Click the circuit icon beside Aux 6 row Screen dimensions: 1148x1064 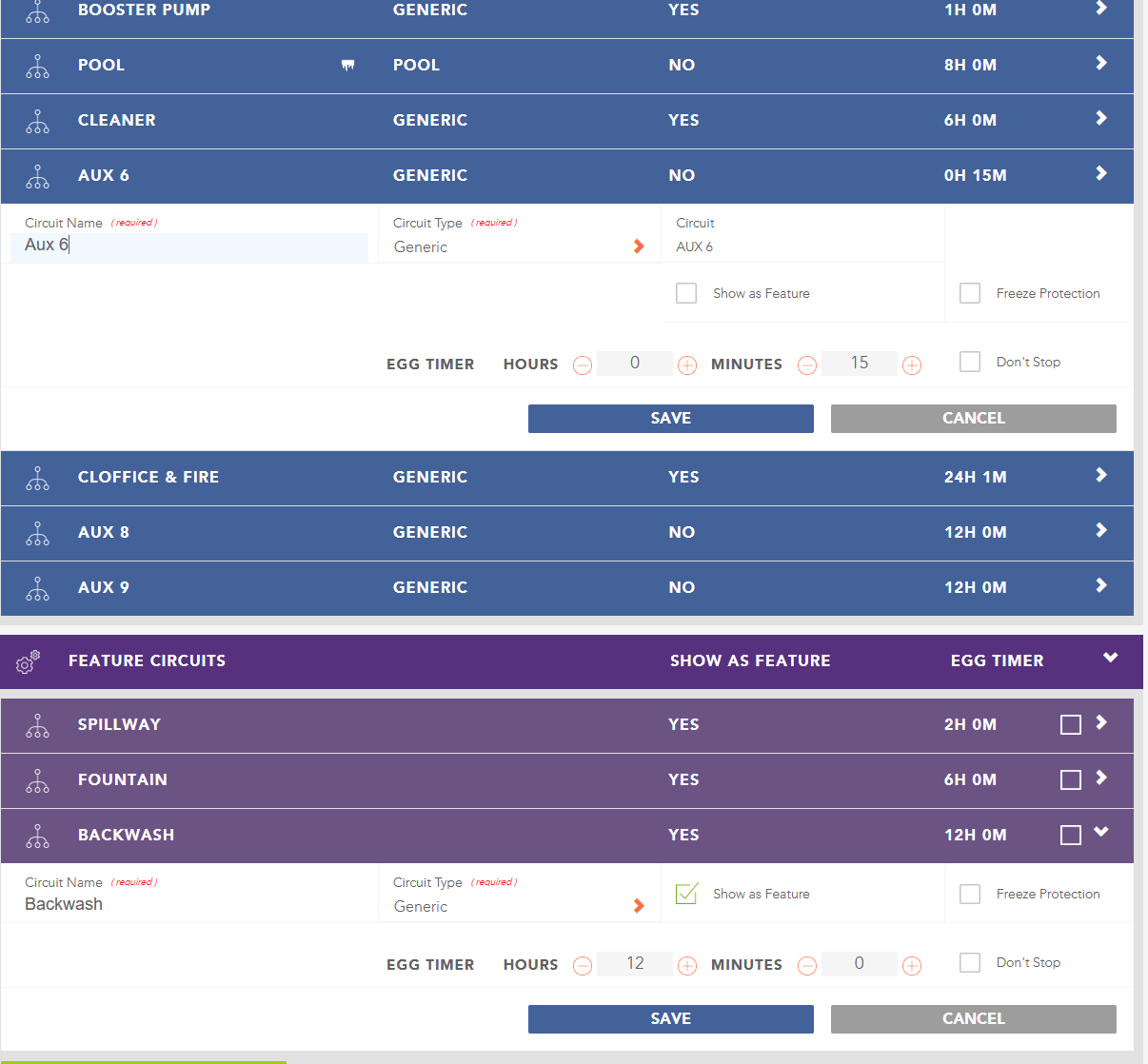pos(37,177)
